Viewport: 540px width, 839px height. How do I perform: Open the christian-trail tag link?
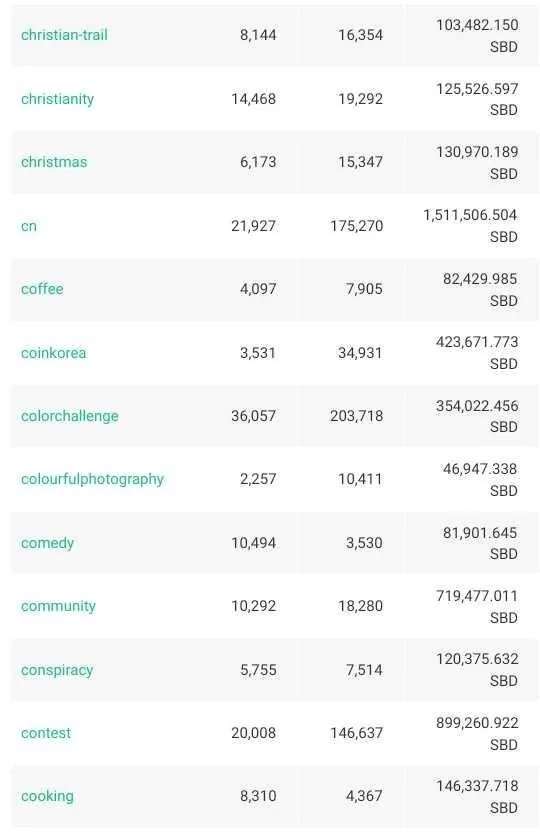(64, 35)
